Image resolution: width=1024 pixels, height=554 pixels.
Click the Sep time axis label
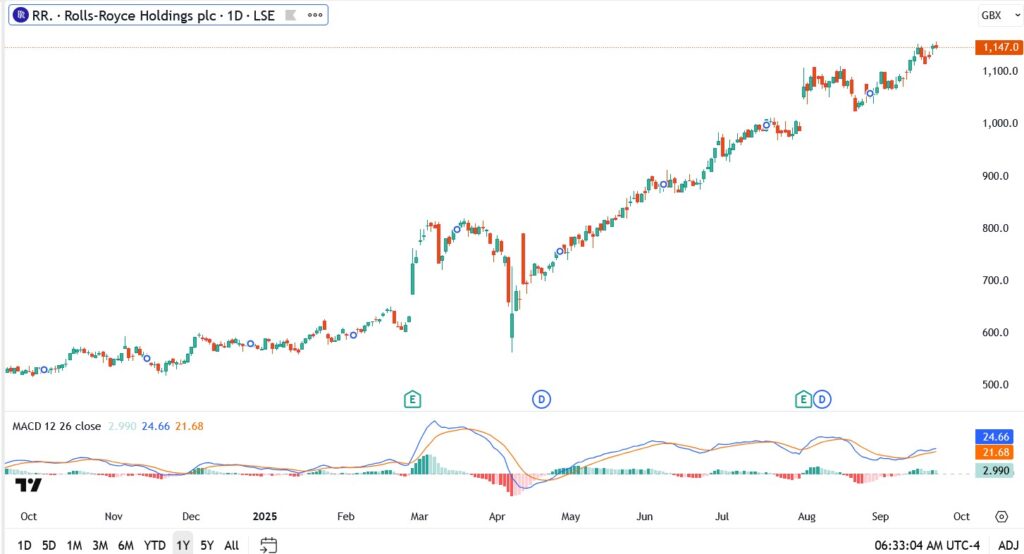(x=880, y=516)
